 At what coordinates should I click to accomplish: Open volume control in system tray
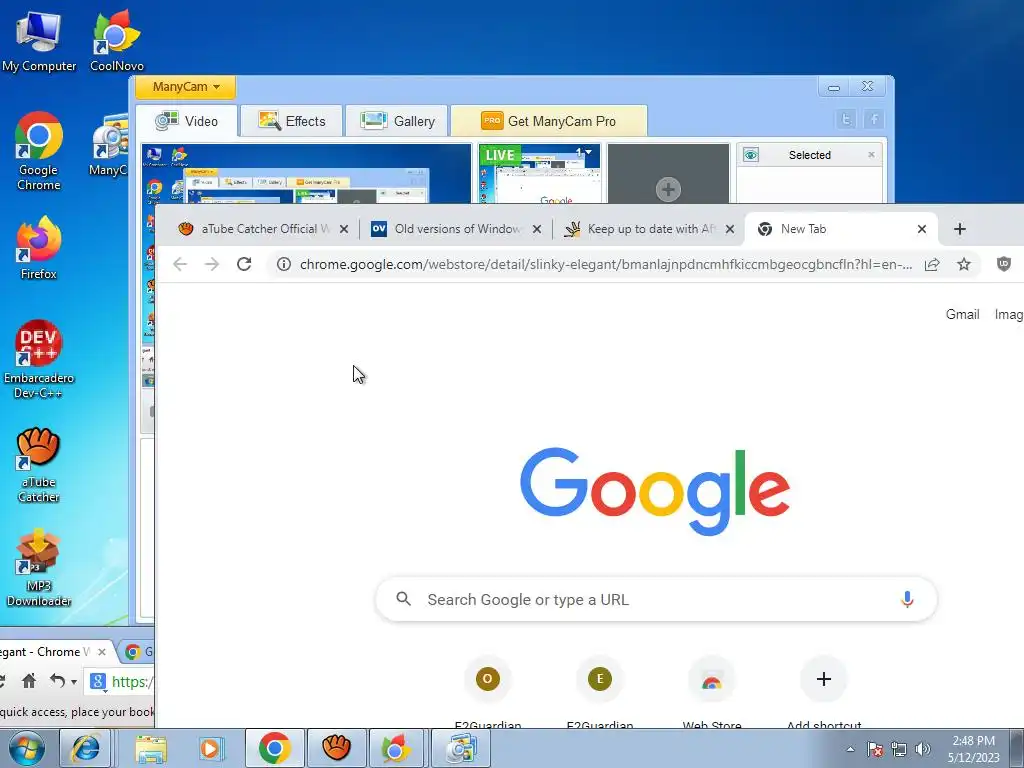[x=923, y=749]
